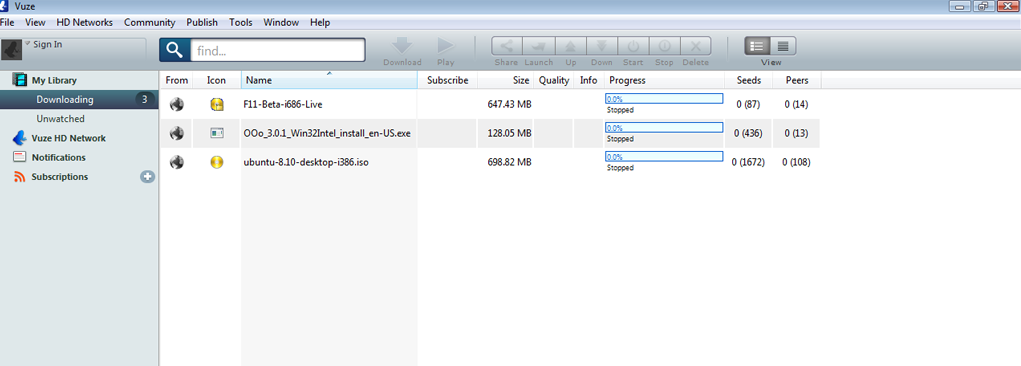Sort by the Quality column header
This screenshot has height=366, width=1021.
553,80
